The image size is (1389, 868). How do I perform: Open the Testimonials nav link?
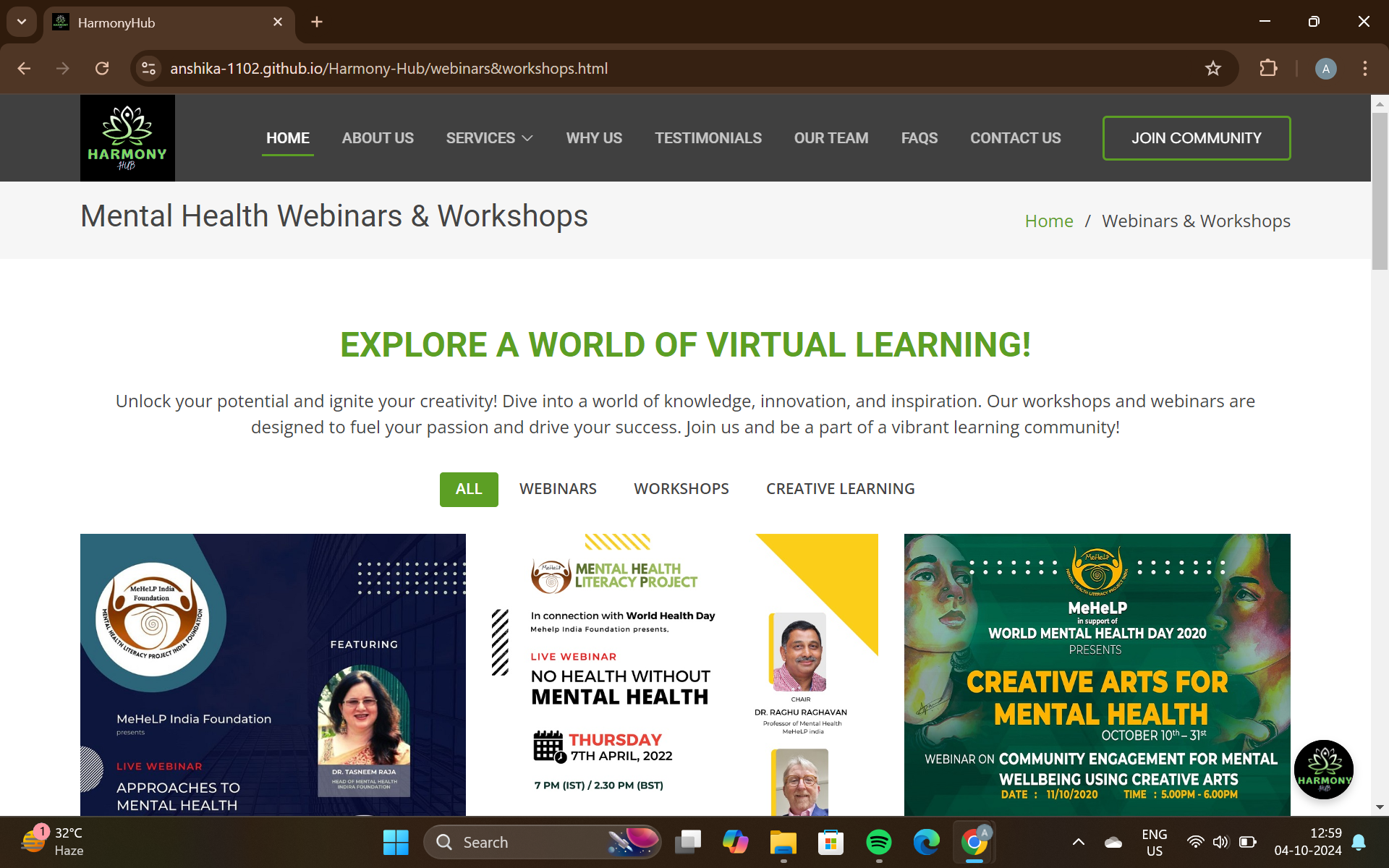[x=708, y=138]
